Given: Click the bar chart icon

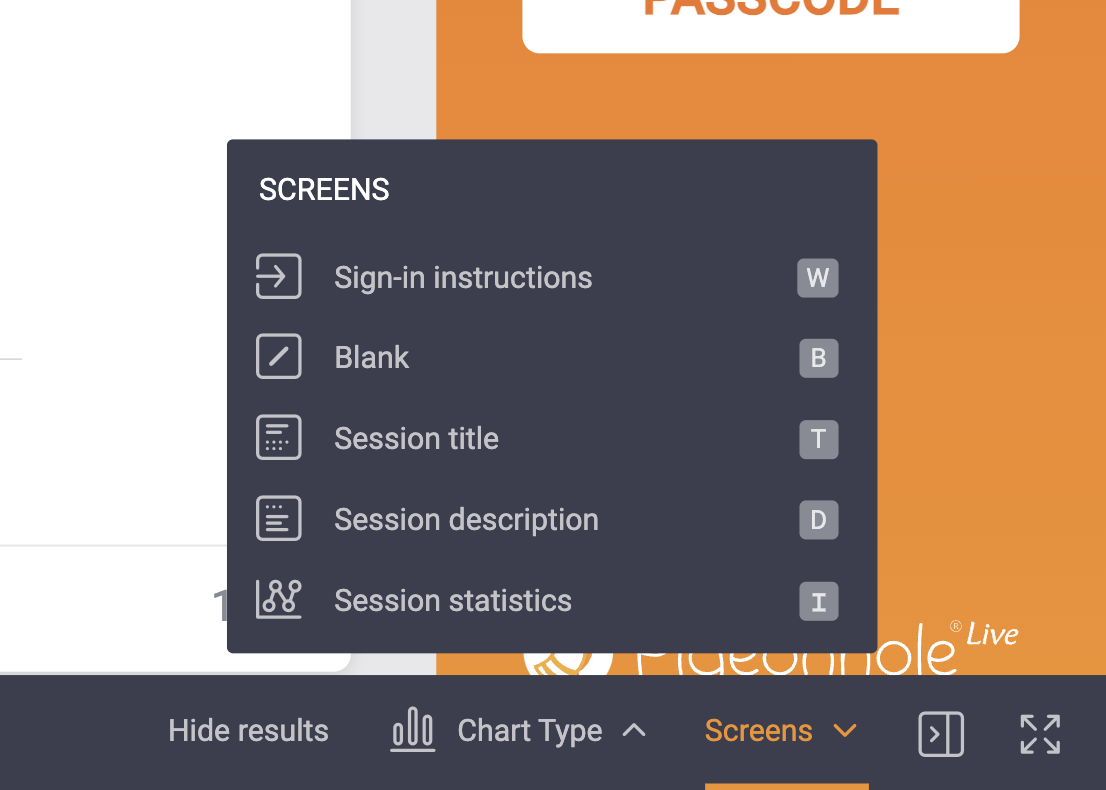Looking at the screenshot, I should click(x=412, y=731).
